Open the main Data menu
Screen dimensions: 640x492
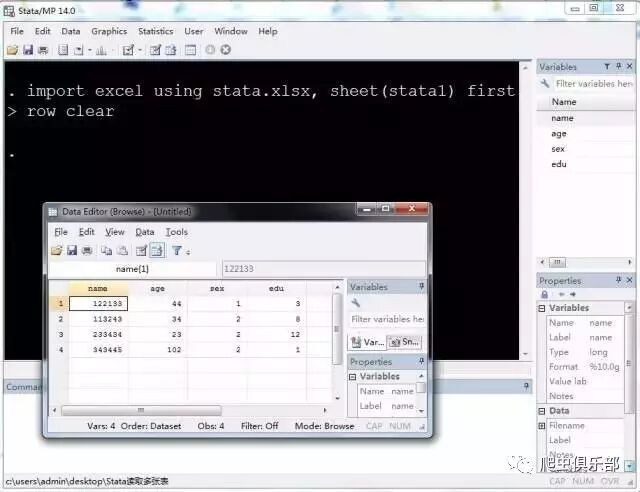pos(71,31)
